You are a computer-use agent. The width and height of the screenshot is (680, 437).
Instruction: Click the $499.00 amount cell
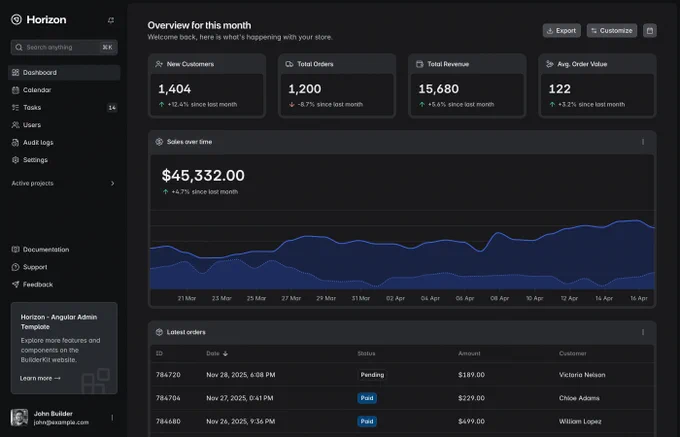pos(471,421)
